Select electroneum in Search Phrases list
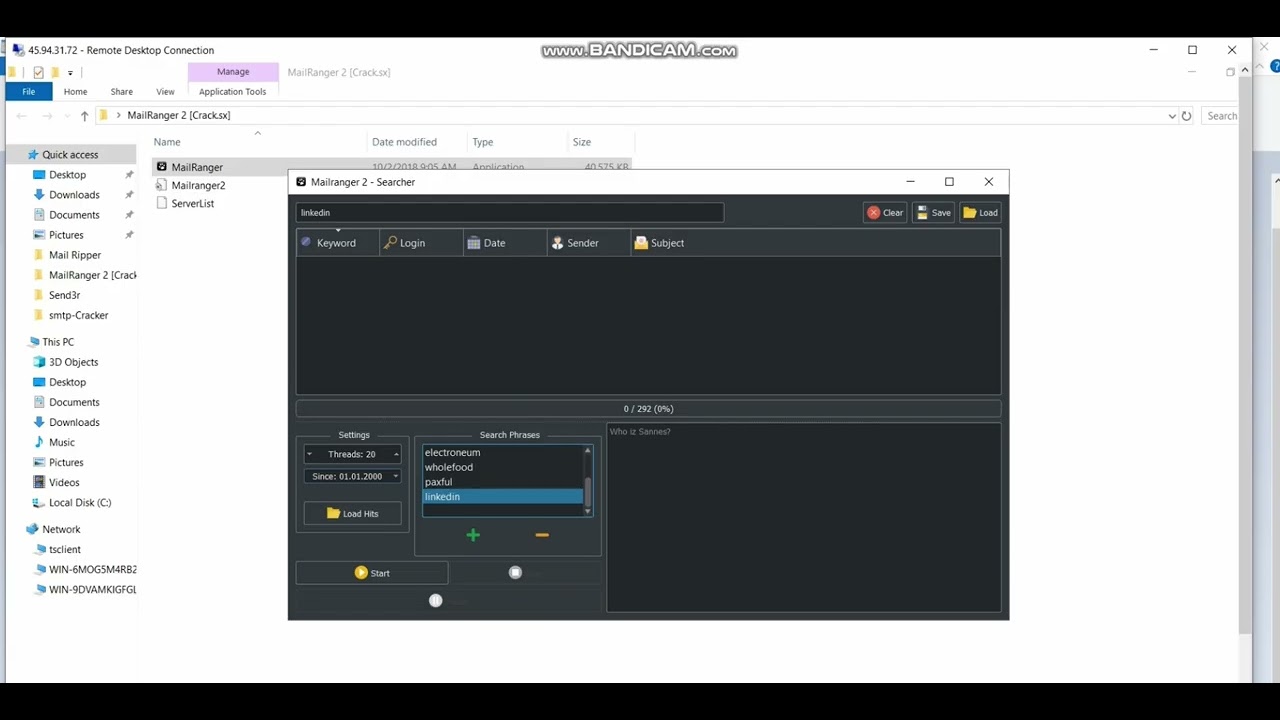The image size is (1280, 720). (452, 452)
